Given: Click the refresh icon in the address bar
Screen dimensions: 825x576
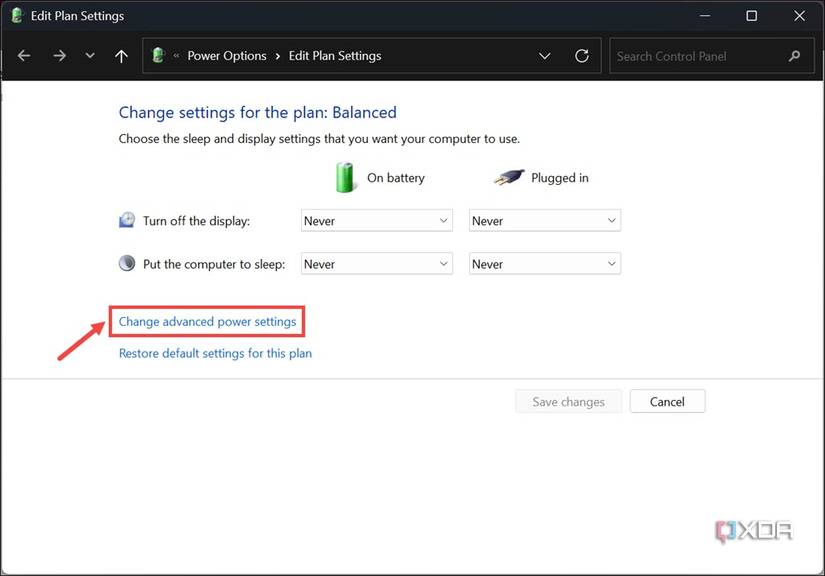Looking at the screenshot, I should click(x=582, y=56).
